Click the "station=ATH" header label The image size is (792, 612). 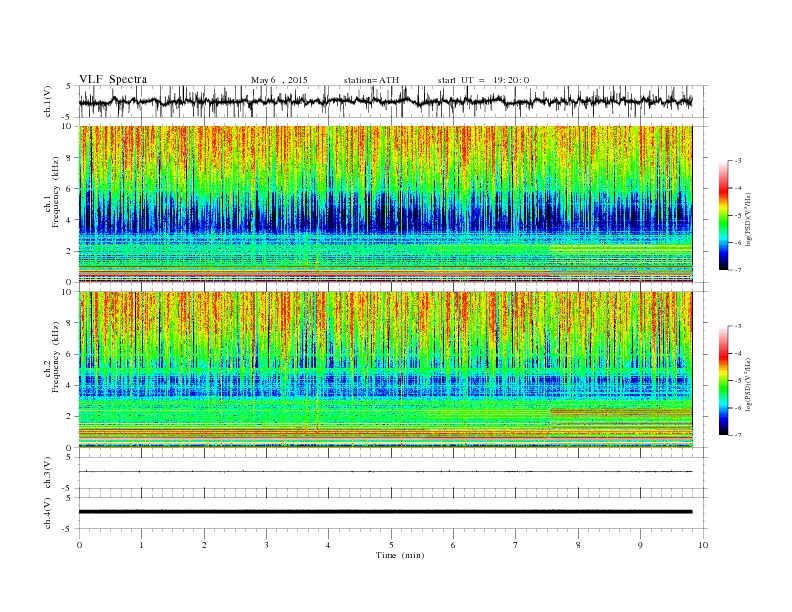tap(371, 80)
